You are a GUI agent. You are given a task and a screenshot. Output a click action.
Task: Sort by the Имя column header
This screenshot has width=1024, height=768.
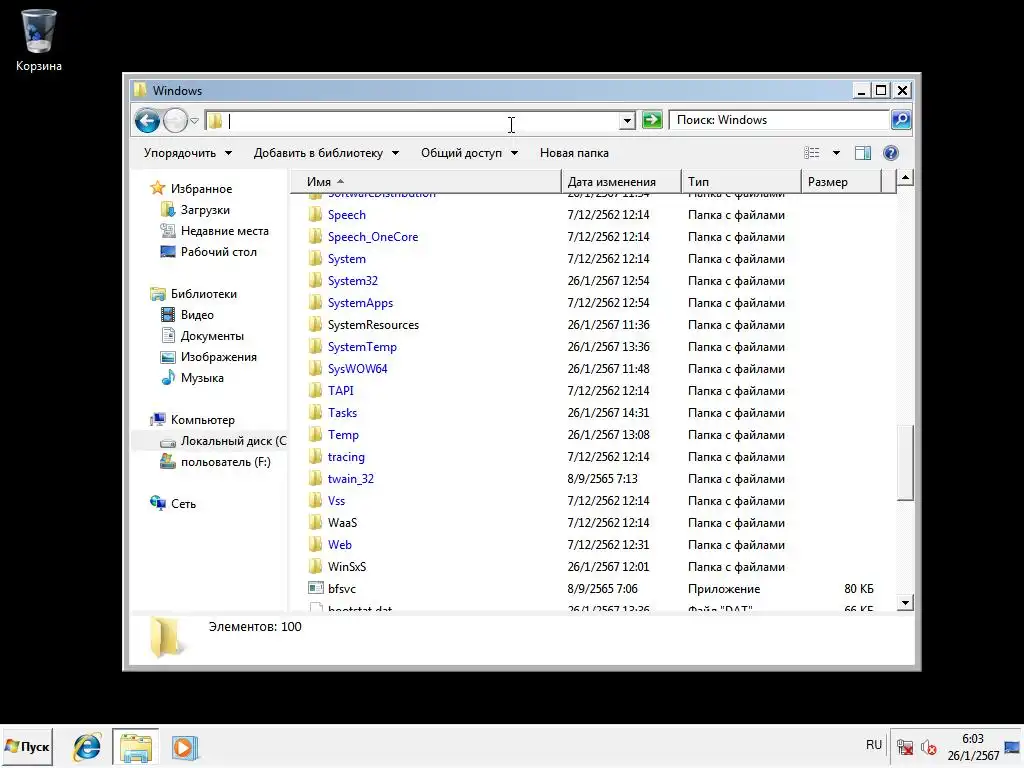tap(425, 182)
